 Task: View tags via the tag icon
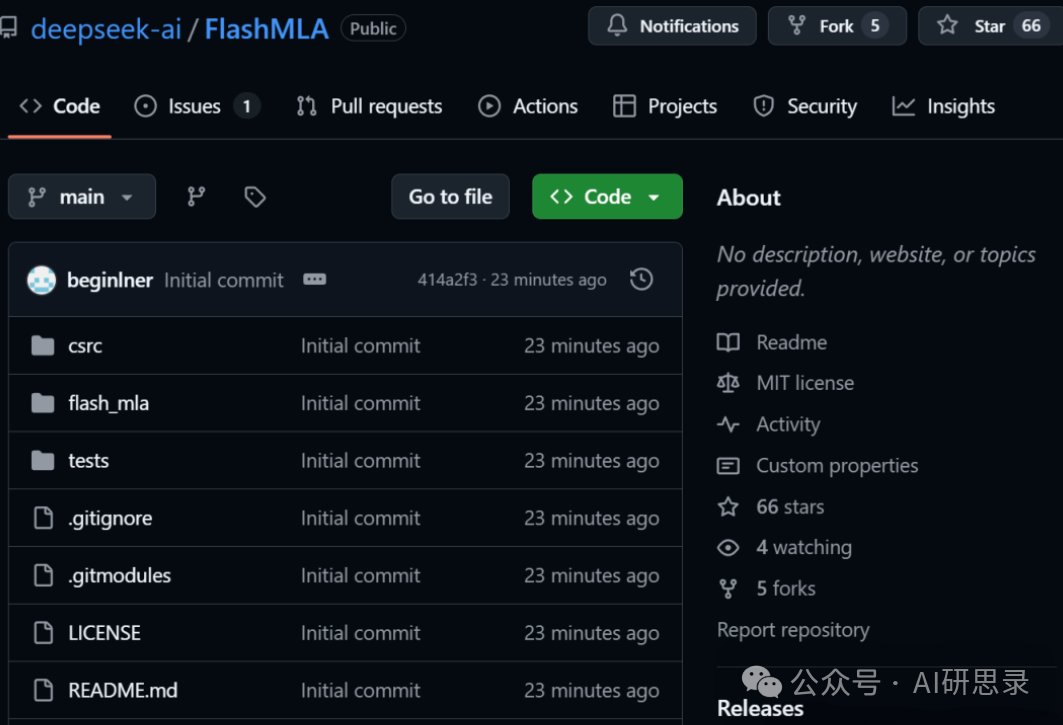point(255,197)
